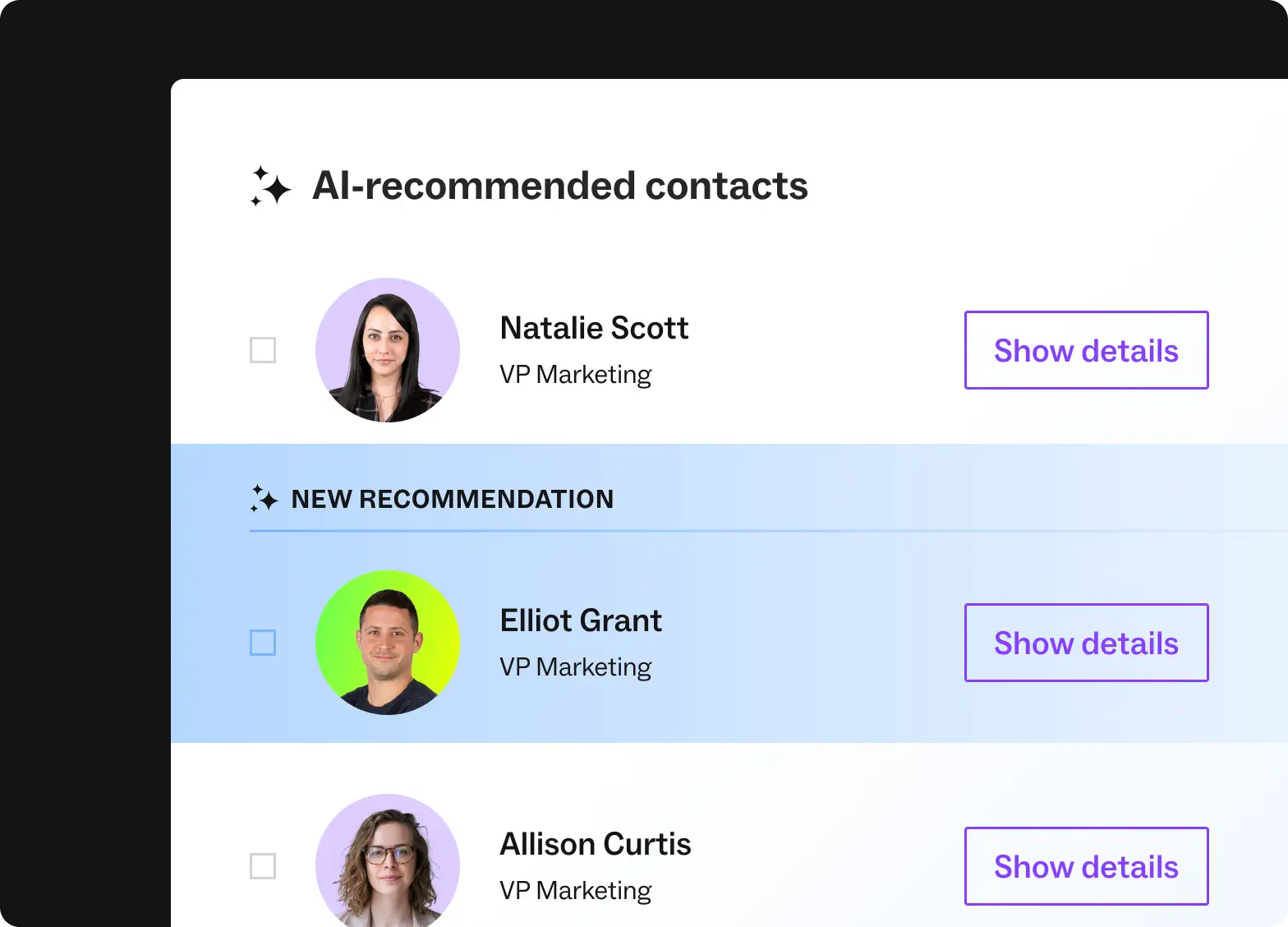Click VP Marketing under Natalie Scott
Image resolution: width=1288 pixels, height=927 pixels.
(x=576, y=374)
